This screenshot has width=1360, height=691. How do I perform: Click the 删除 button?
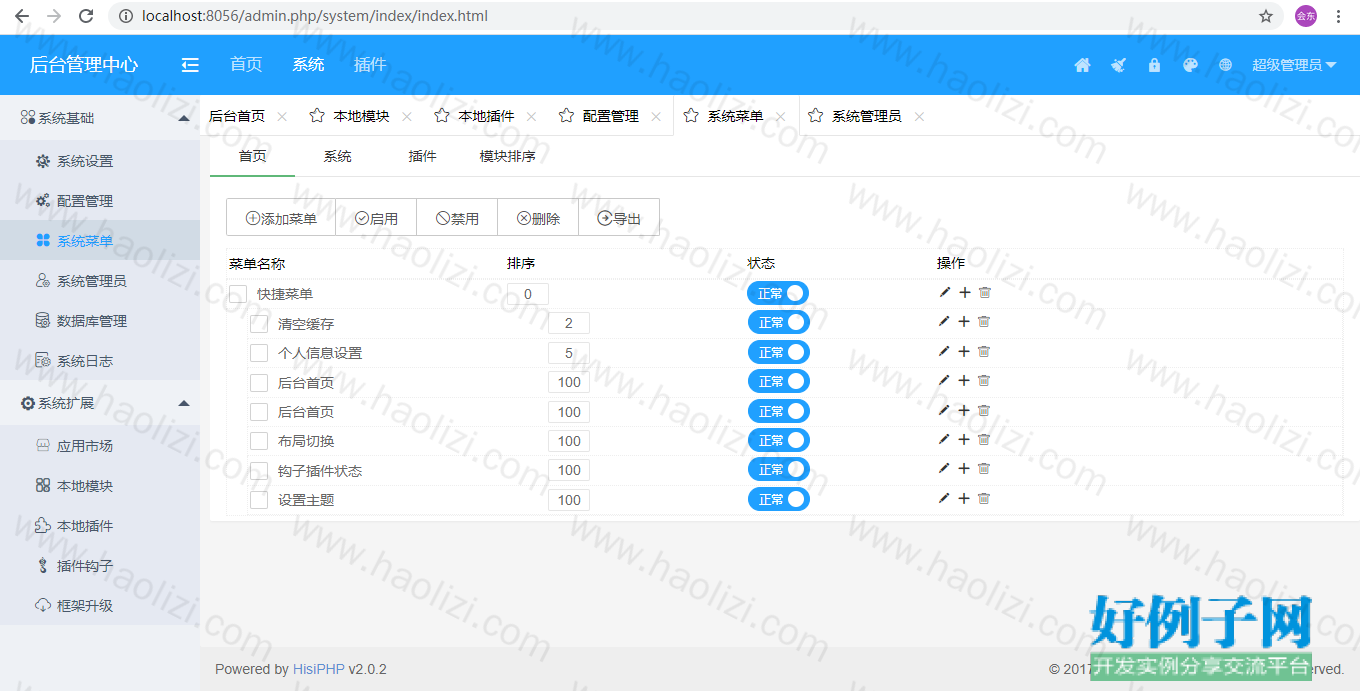click(538, 218)
